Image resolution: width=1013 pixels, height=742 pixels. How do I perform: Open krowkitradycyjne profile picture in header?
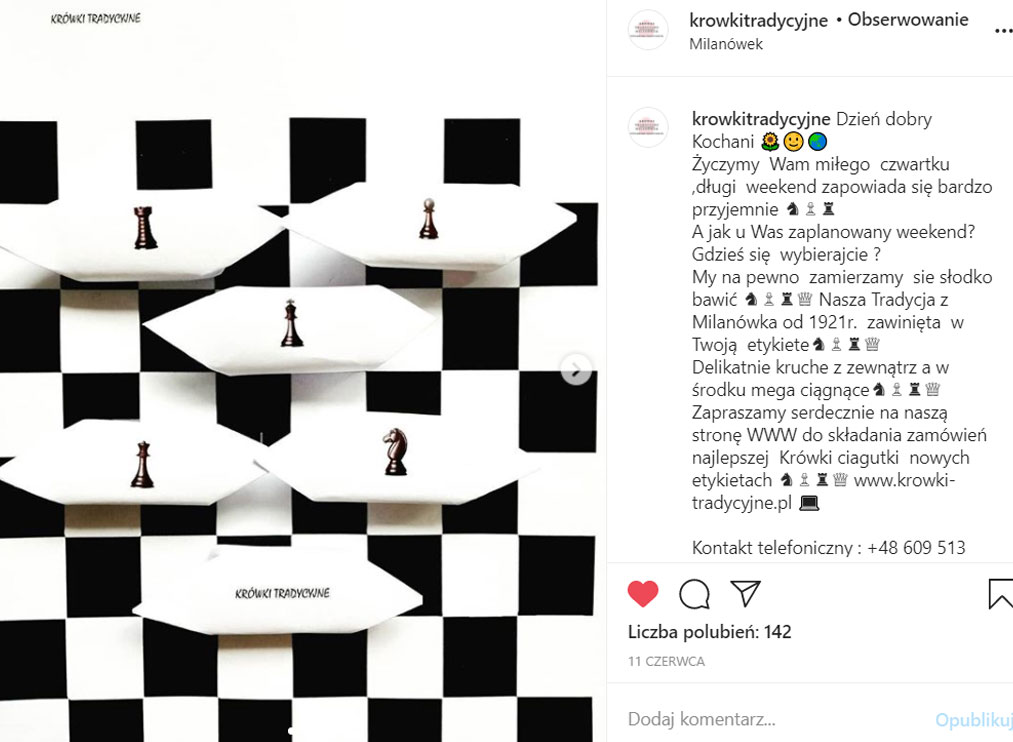coord(648,30)
